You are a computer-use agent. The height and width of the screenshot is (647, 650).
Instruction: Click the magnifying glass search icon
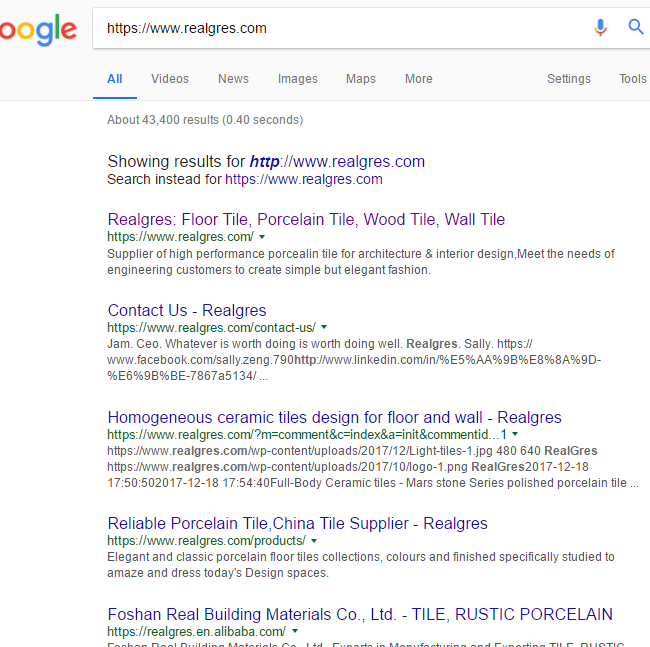(636, 28)
